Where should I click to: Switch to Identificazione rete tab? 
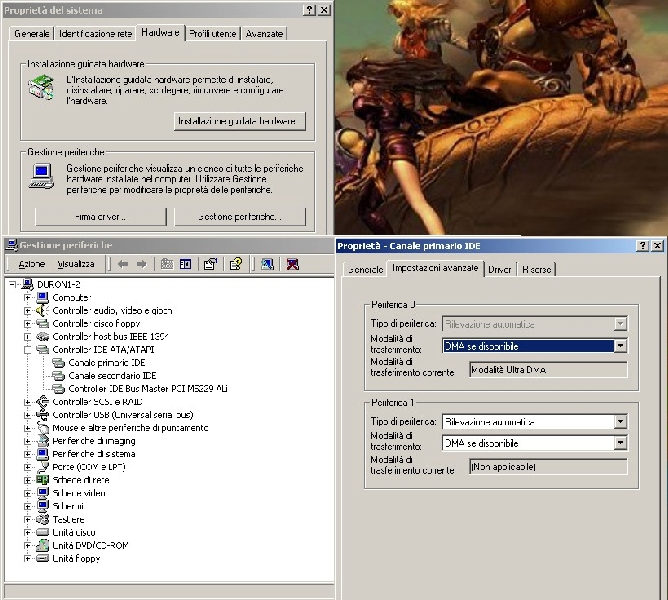click(95, 34)
